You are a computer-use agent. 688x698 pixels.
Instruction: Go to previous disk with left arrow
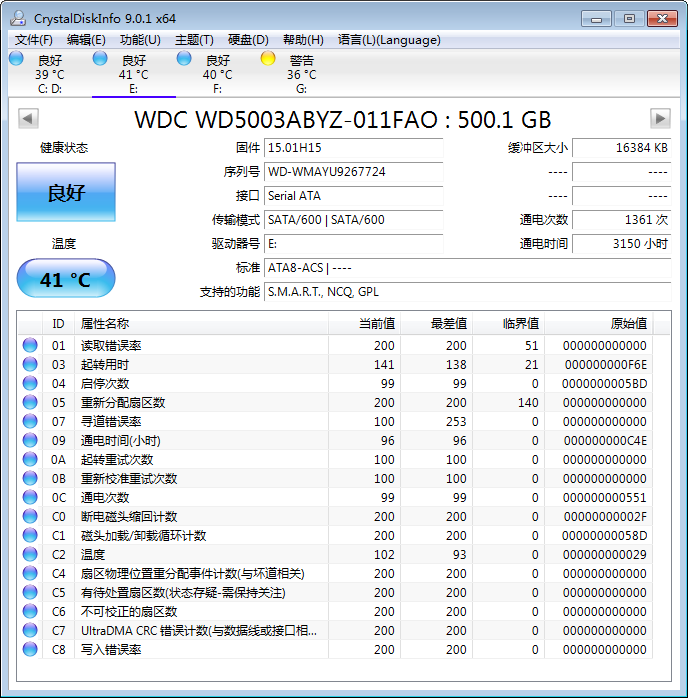coord(28,119)
